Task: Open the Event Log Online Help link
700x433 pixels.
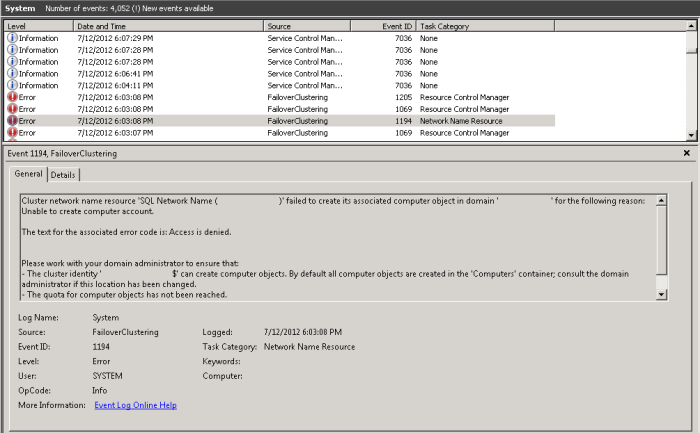Action: (x=135, y=405)
